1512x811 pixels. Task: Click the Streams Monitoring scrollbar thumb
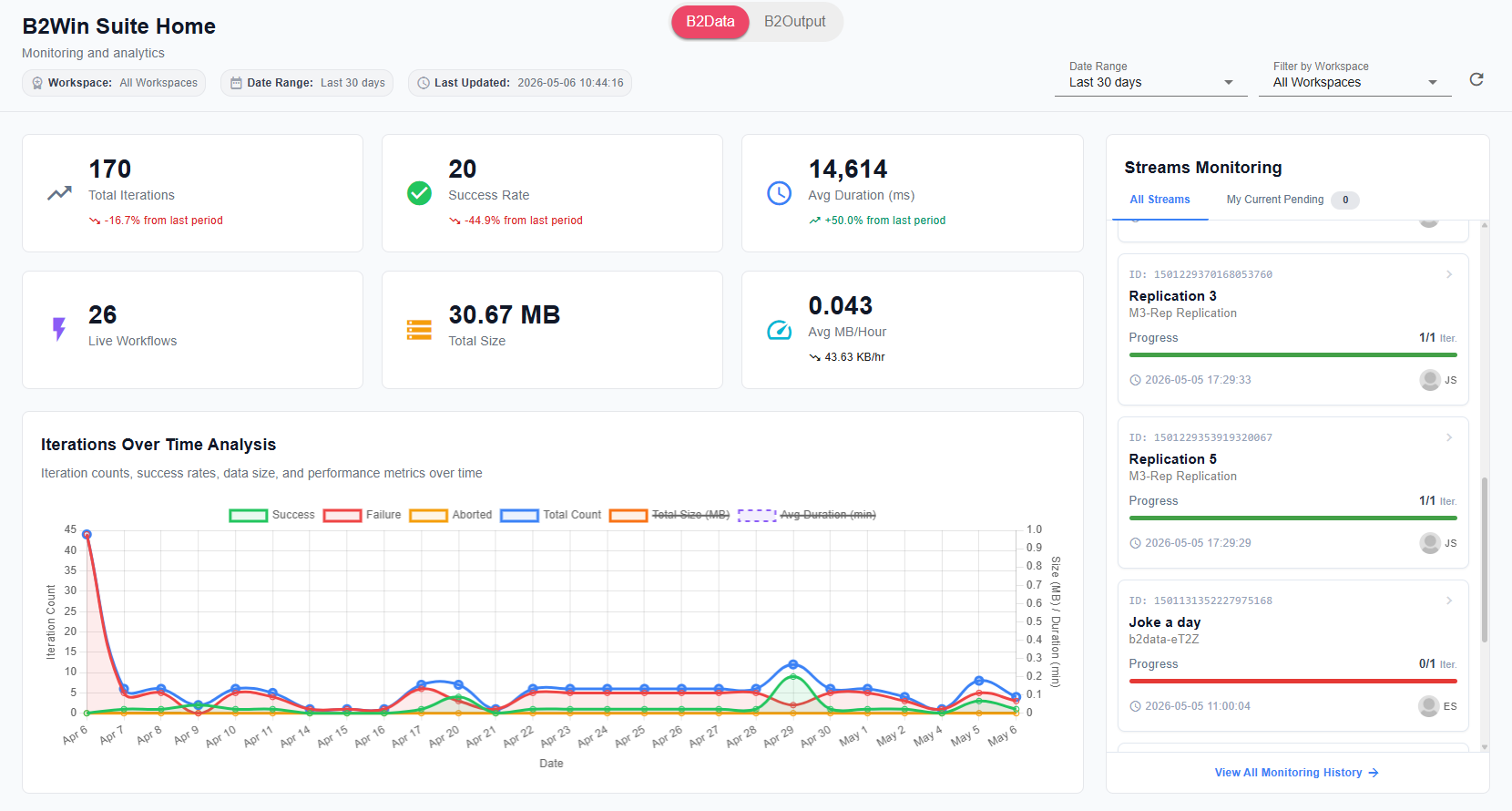1485,559
